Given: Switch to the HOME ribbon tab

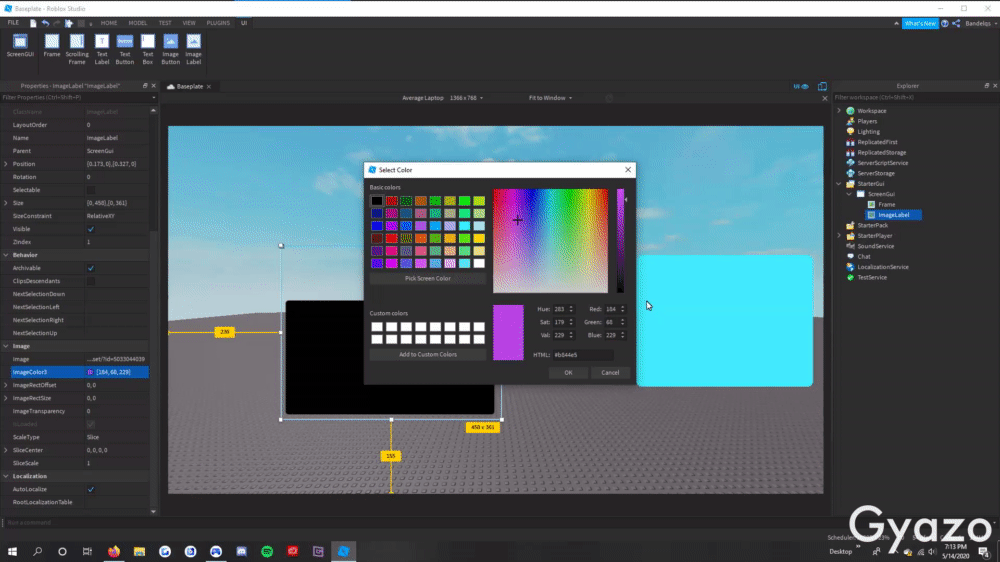Looking at the screenshot, I should (x=109, y=23).
